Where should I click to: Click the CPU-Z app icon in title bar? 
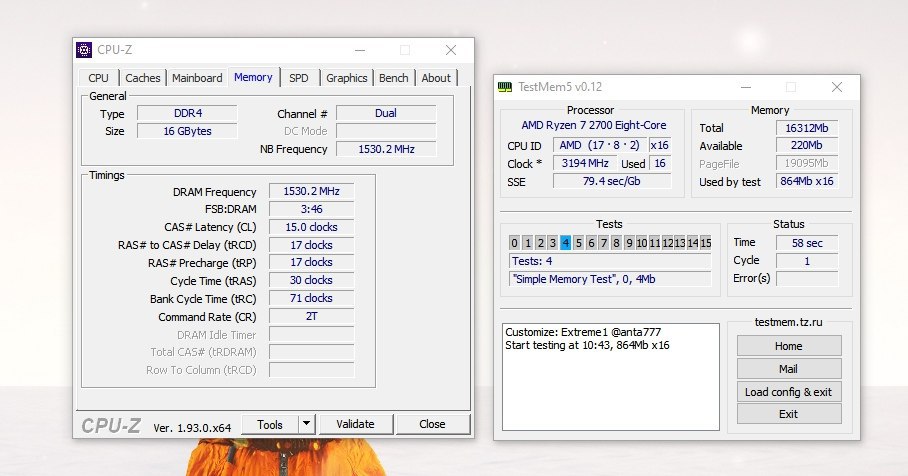pos(84,50)
